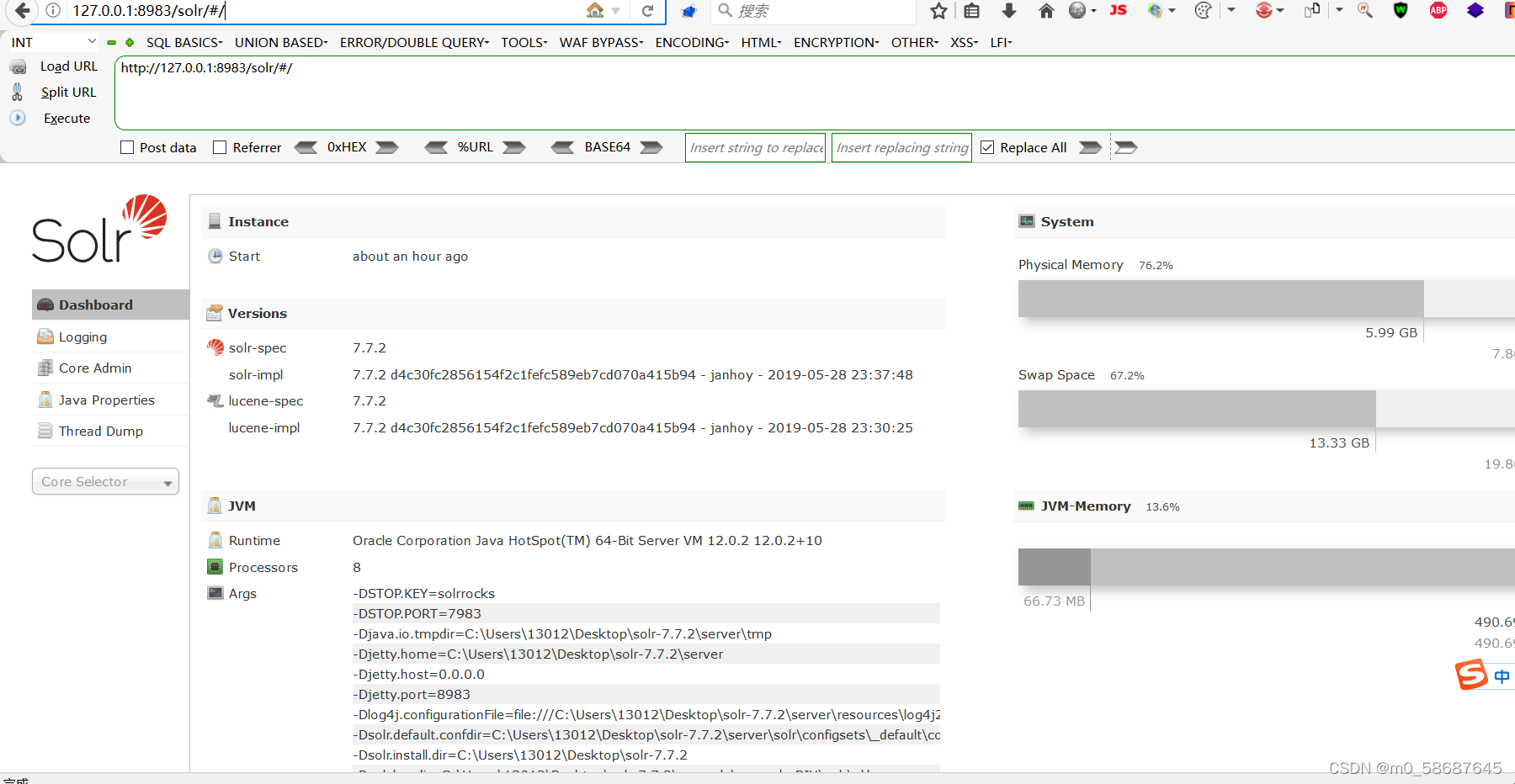The height and width of the screenshot is (784, 1515).
Task: Open the Core Selector dropdown
Action: pyautogui.click(x=105, y=481)
